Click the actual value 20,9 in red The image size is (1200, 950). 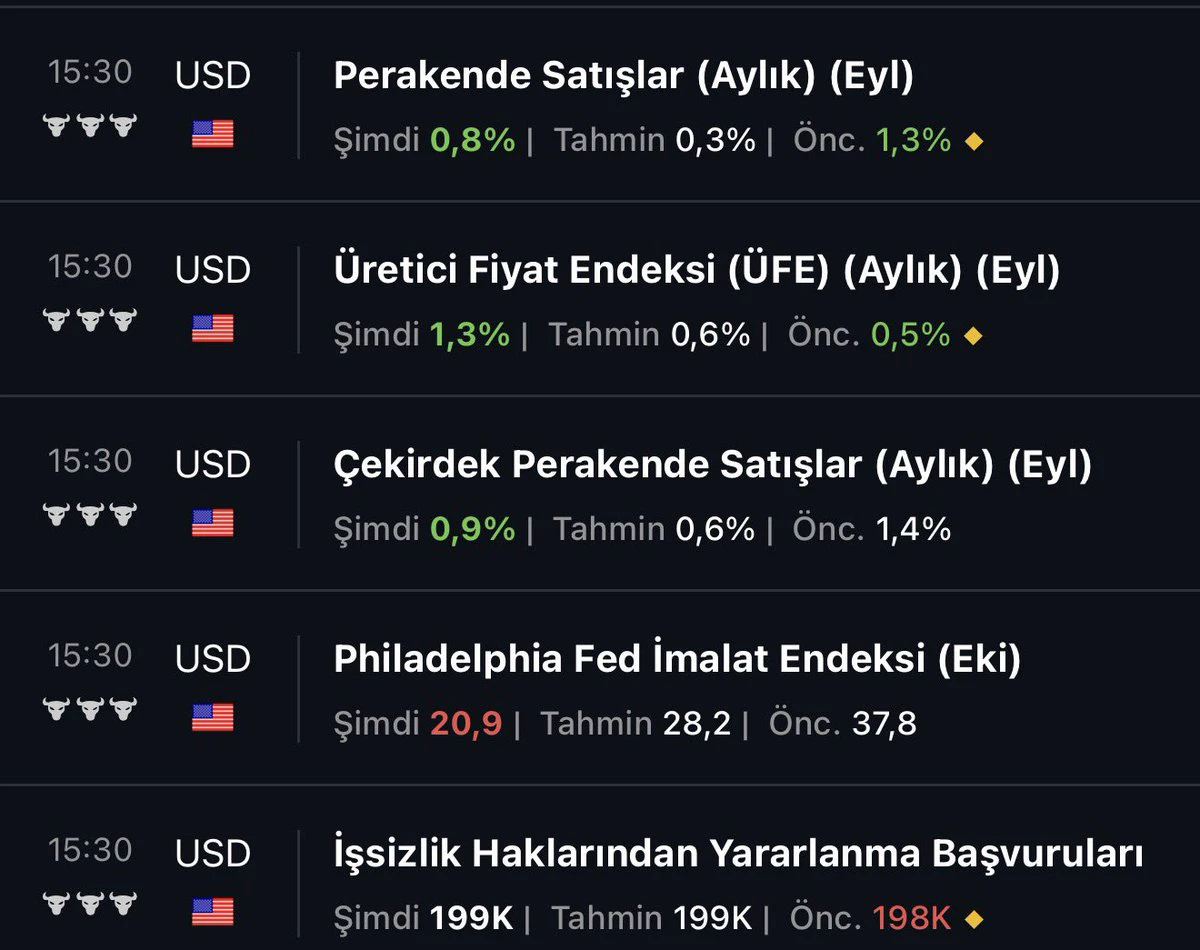pos(466,723)
